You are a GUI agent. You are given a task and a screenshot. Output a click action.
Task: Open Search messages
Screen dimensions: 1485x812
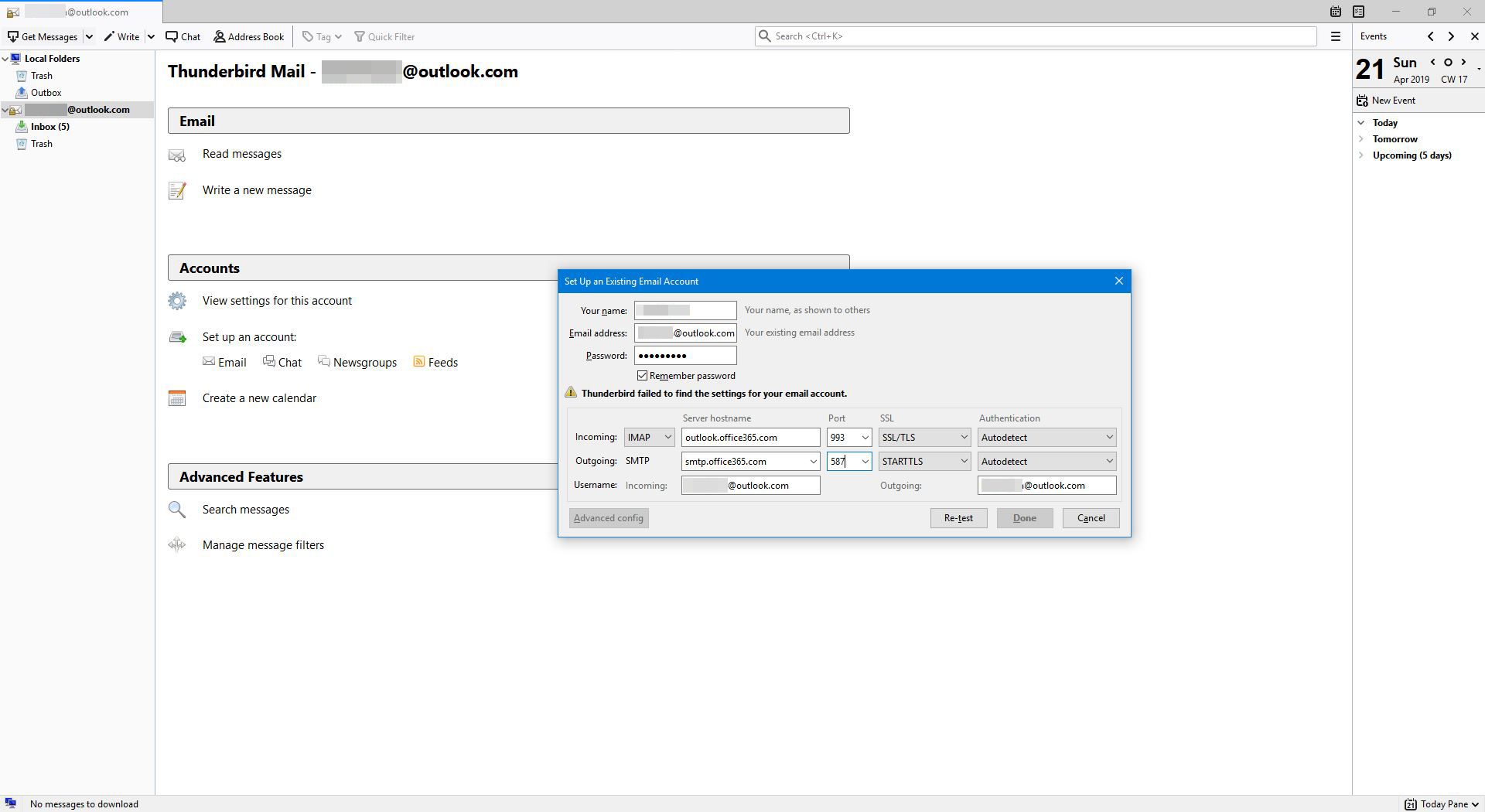pos(246,510)
